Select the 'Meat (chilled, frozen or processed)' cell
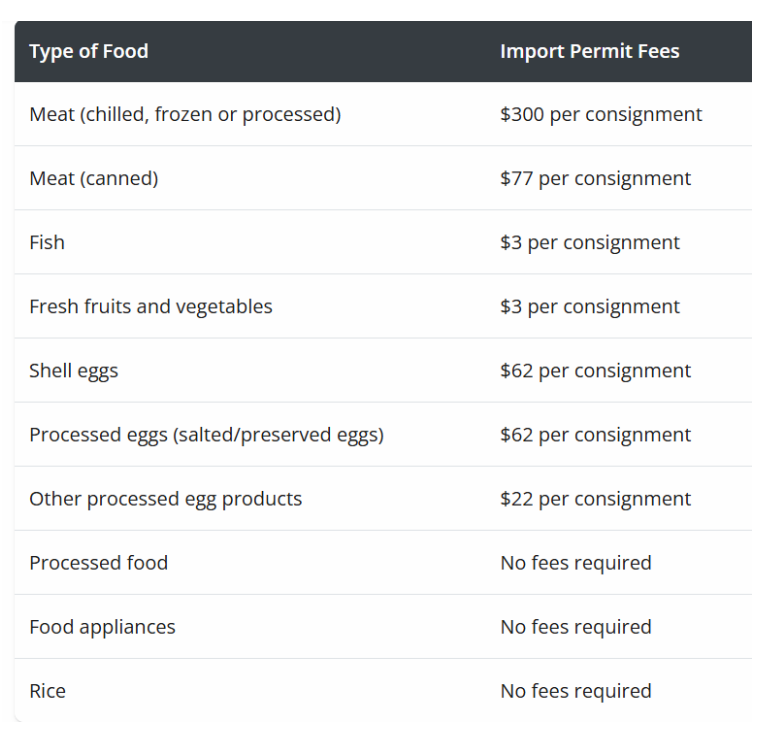771x737 pixels. coord(185,115)
